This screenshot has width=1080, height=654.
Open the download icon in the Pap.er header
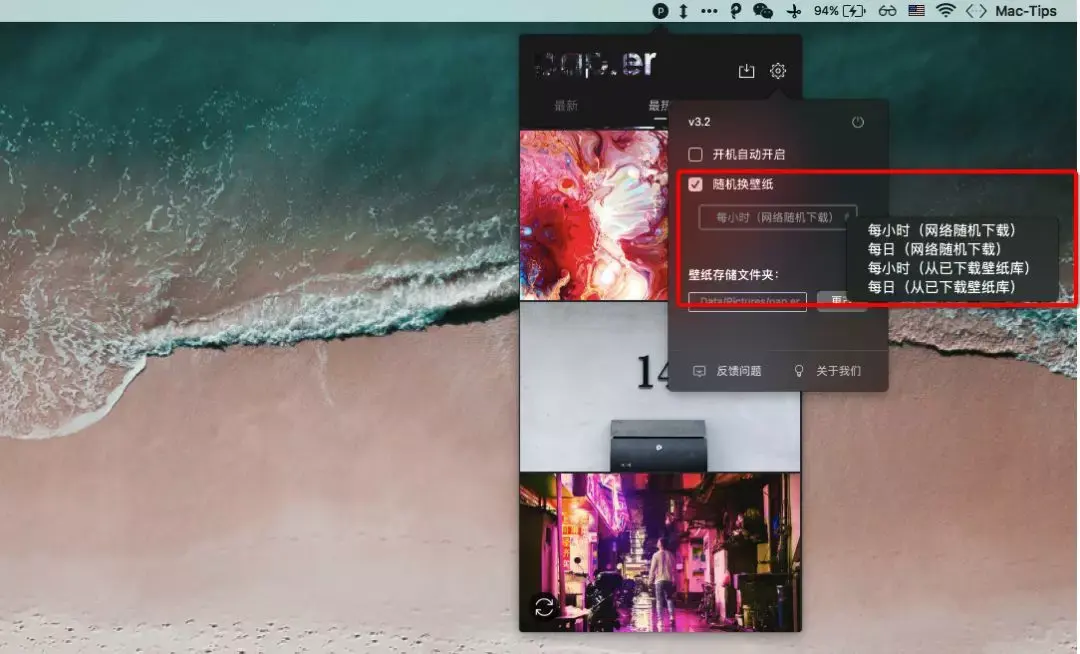[x=745, y=70]
